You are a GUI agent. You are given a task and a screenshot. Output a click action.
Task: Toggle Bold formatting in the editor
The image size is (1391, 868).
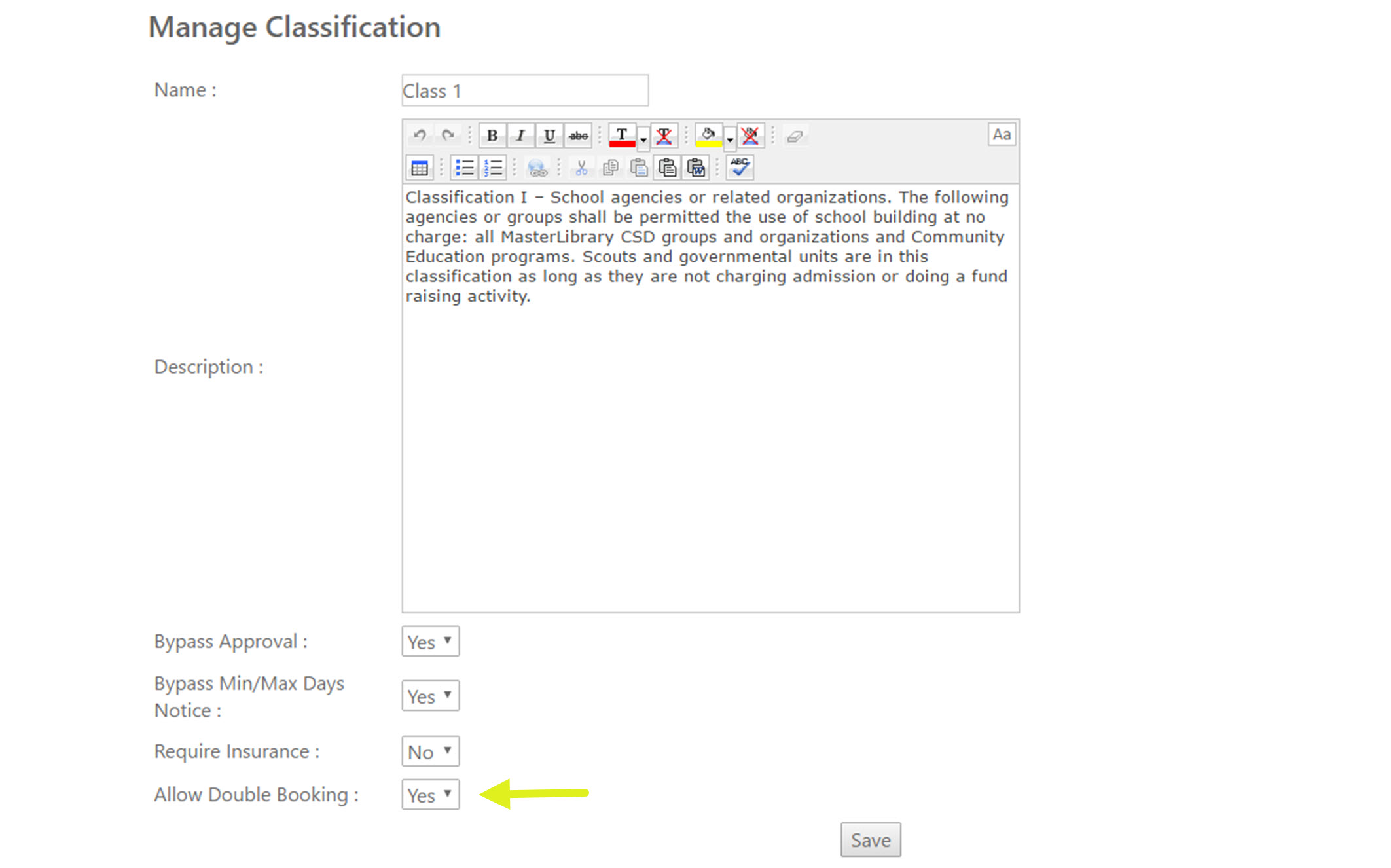pyautogui.click(x=492, y=136)
